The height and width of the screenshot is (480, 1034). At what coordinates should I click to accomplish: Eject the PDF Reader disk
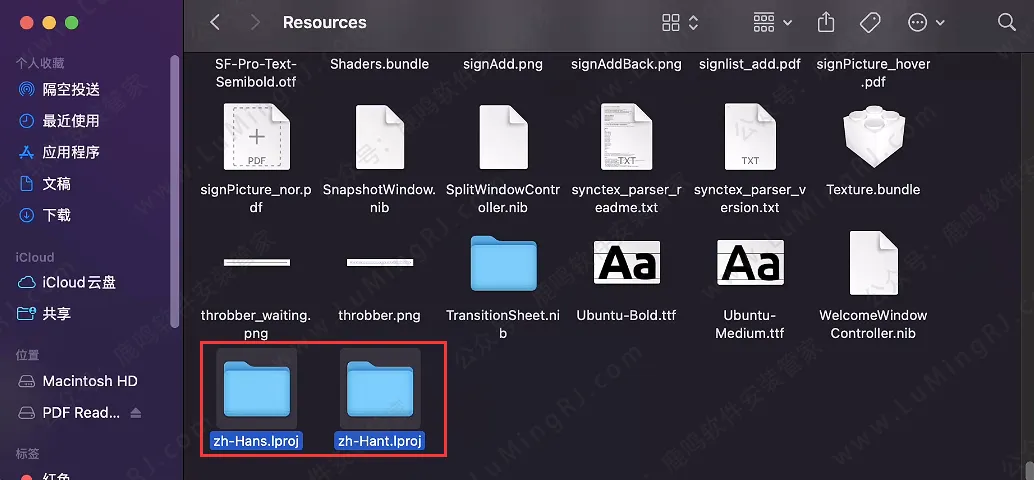coord(136,413)
